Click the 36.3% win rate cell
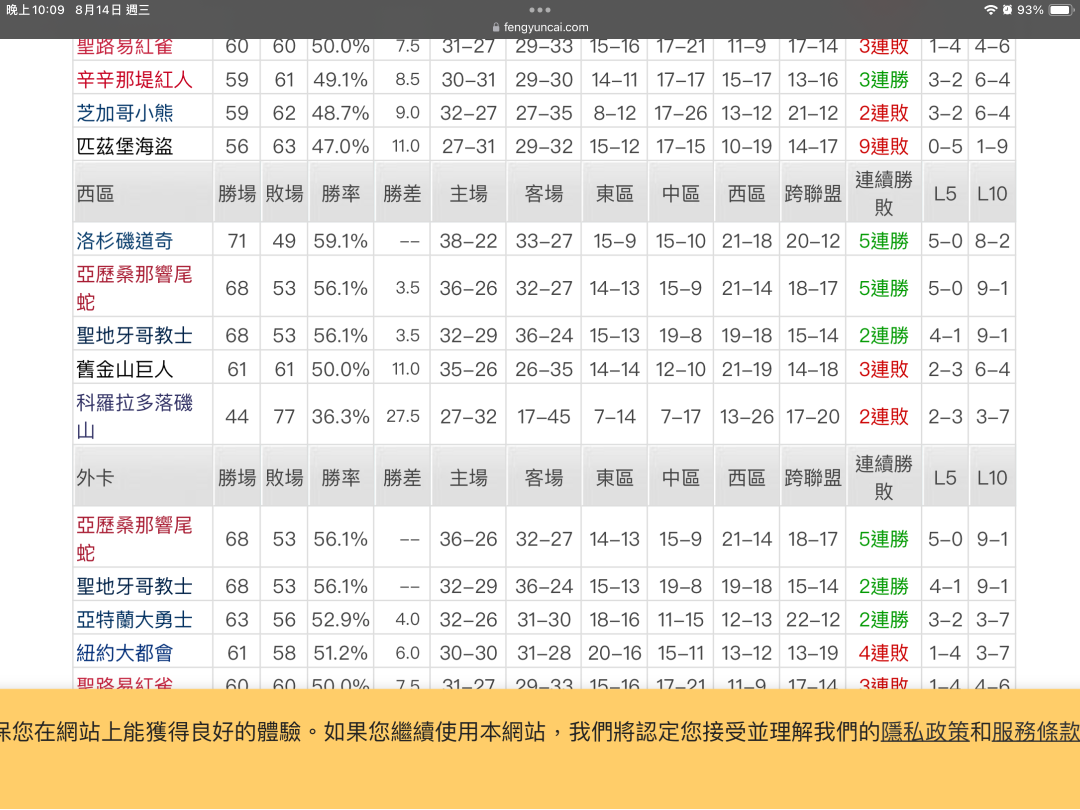Screen dimensions: 1080x810 coord(341,416)
